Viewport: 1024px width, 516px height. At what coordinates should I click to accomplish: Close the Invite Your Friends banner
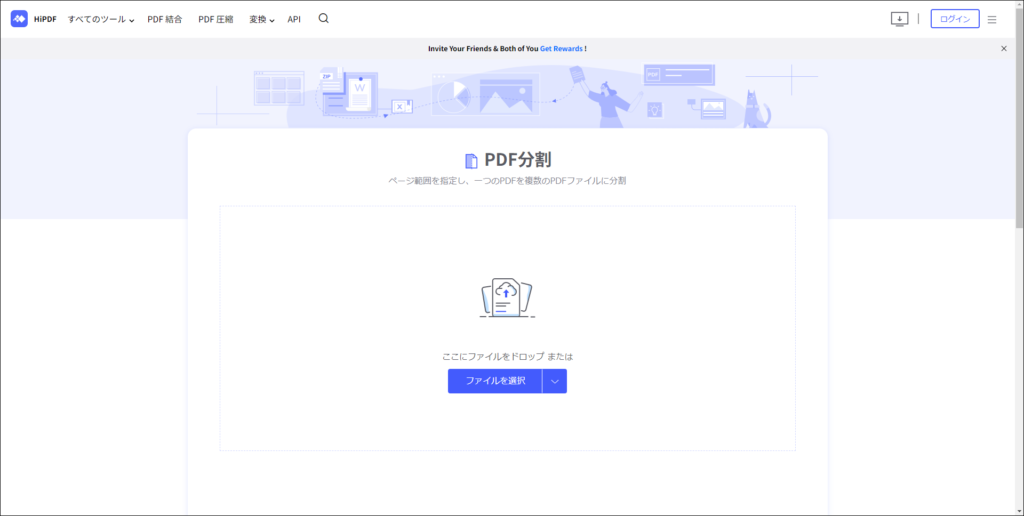tap(1004, 48)
